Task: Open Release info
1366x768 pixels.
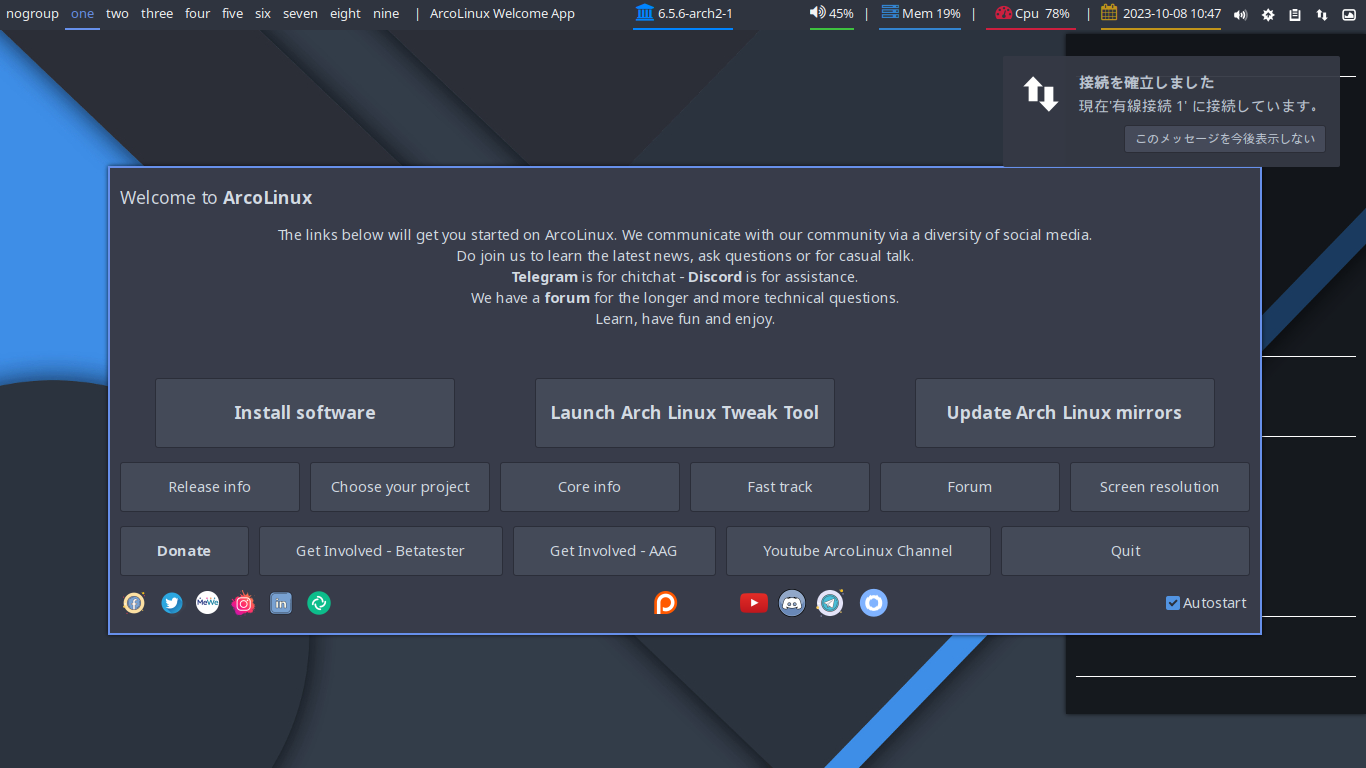Action: (210, 487)
